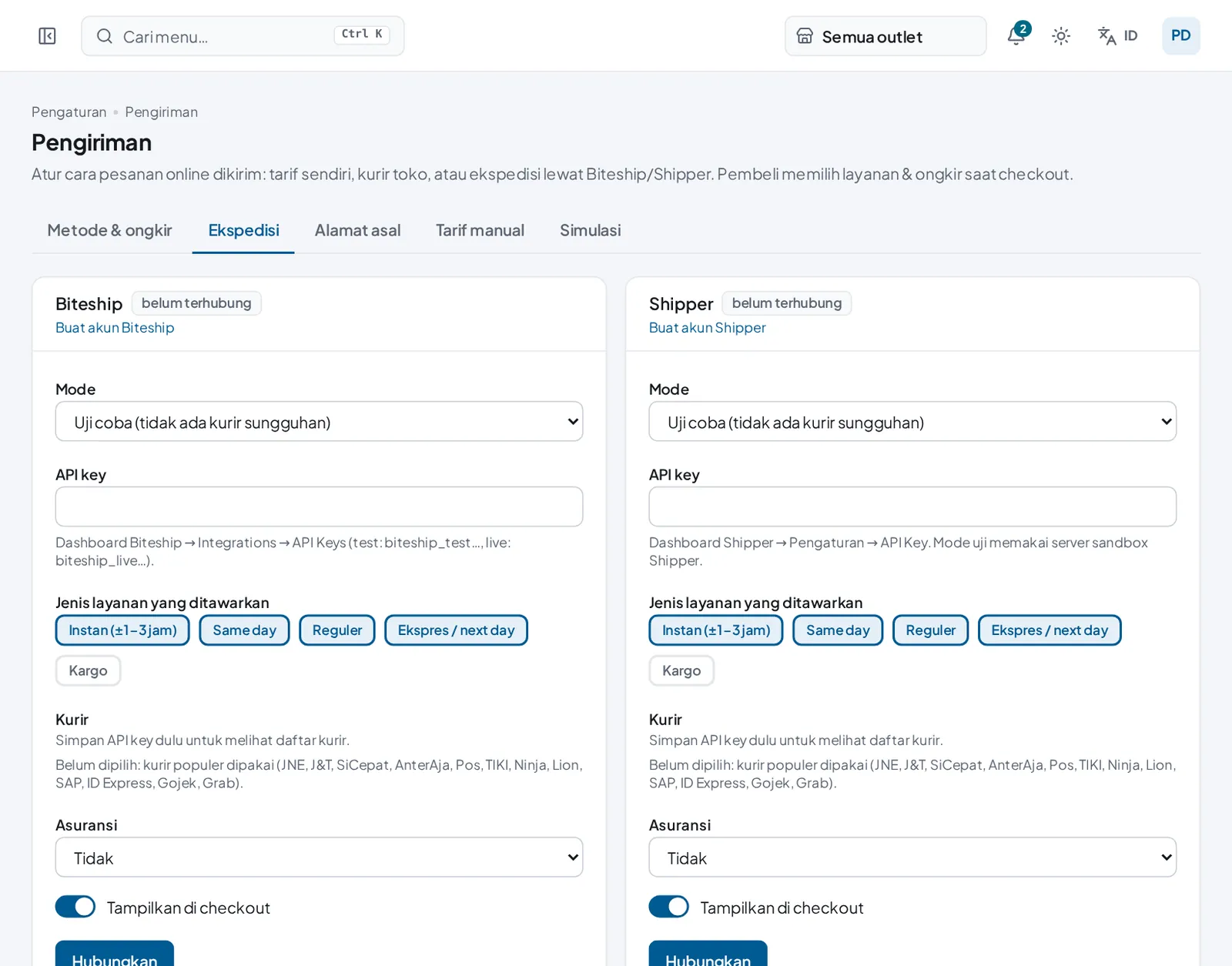Toggle Shipper Same day service chip
The image size is (1232, 966).
click(838, 630)
